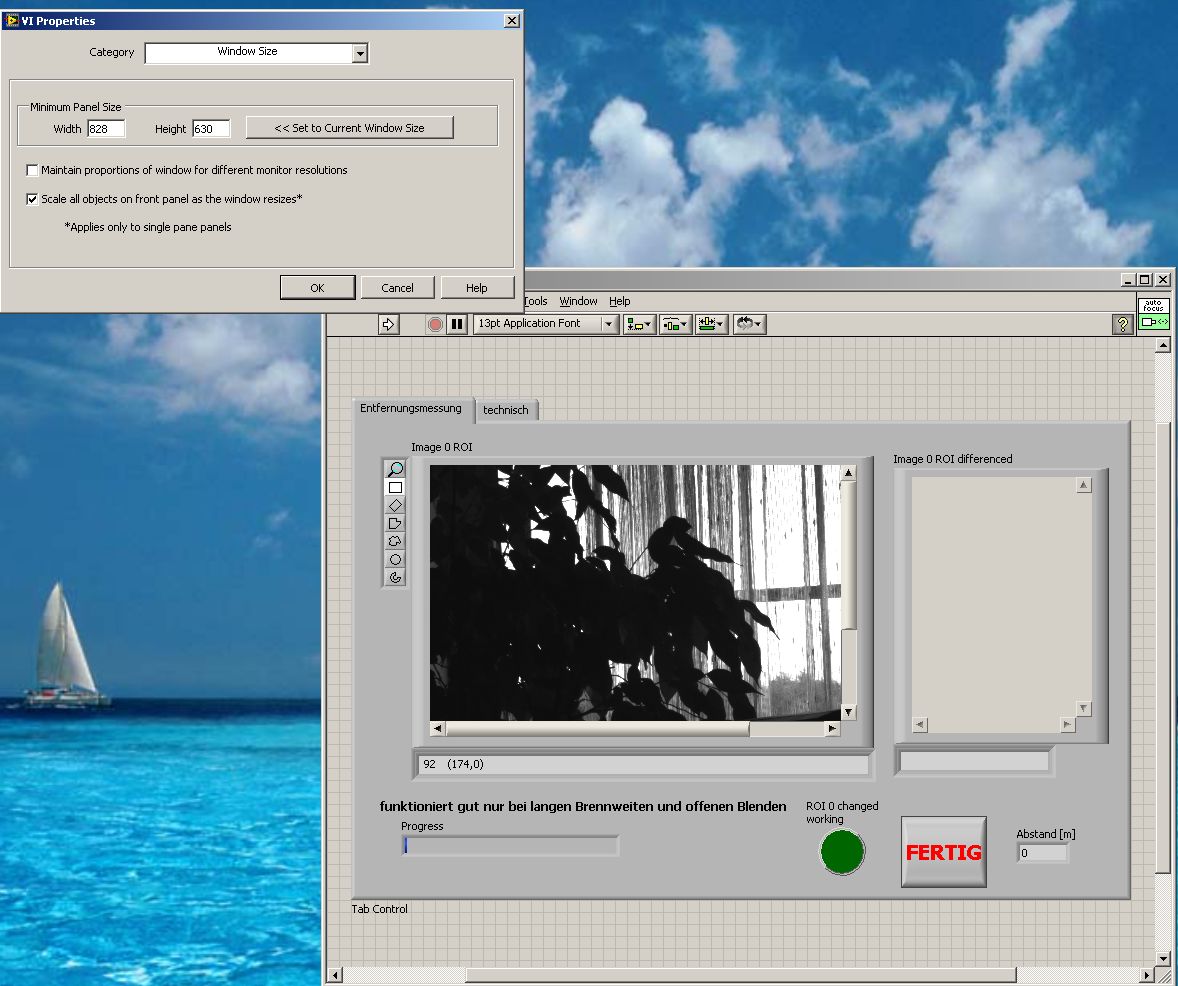Click the Abort Execution red button
Screen dimensions: 1178x986
point(435,324)
